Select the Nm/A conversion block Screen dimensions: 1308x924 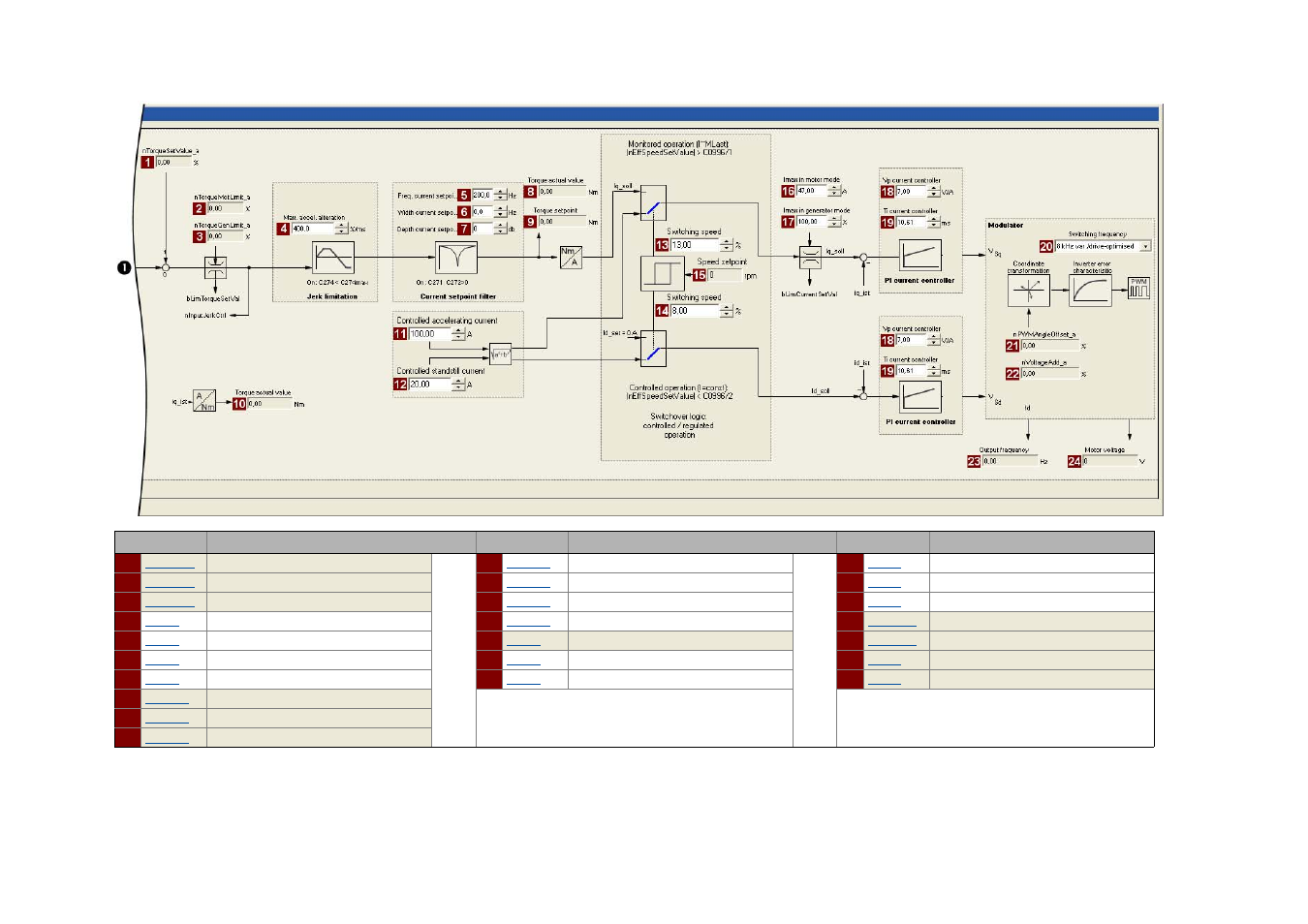click(x=571, y=258)
